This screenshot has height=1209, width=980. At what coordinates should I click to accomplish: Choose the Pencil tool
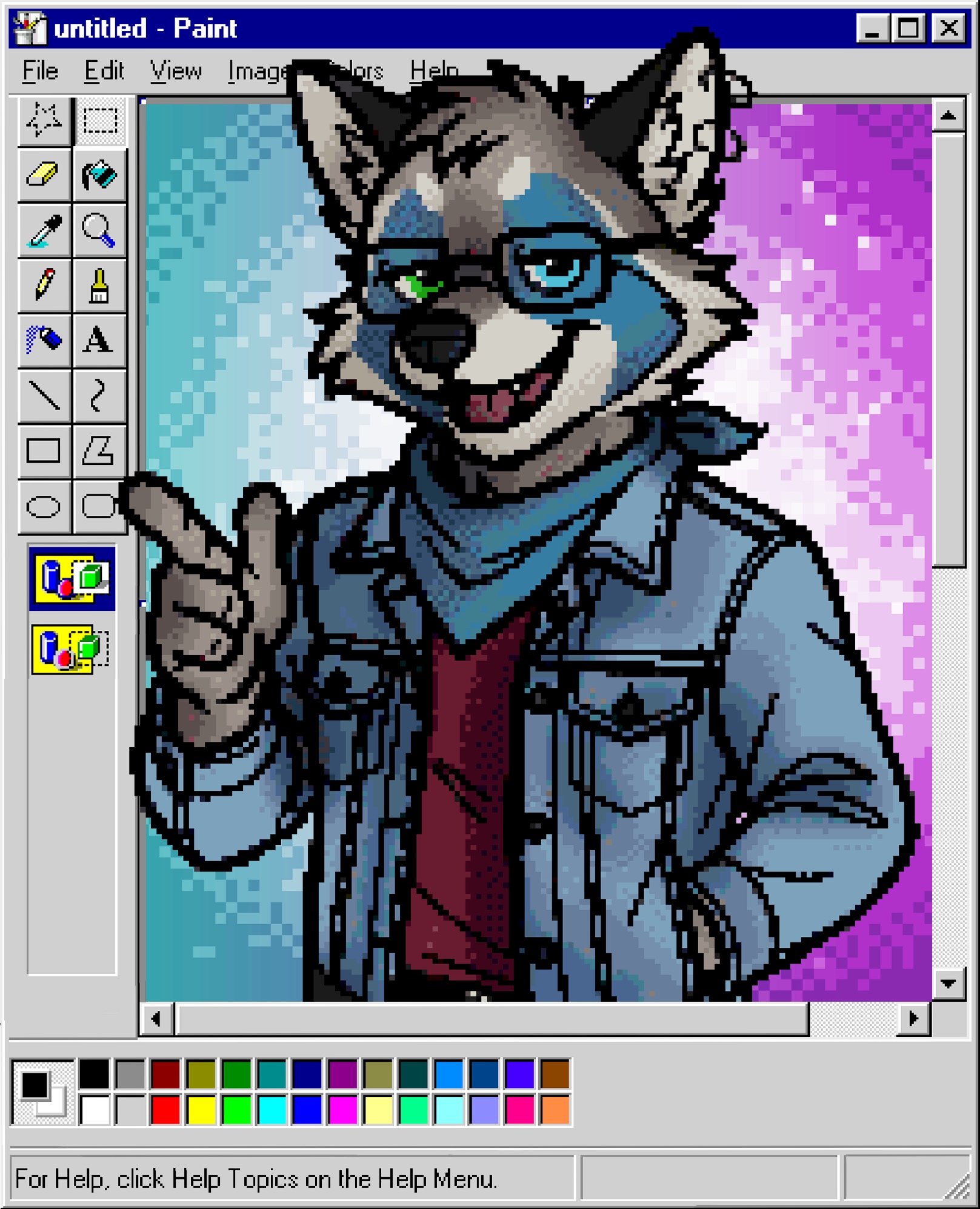(44, 285)
